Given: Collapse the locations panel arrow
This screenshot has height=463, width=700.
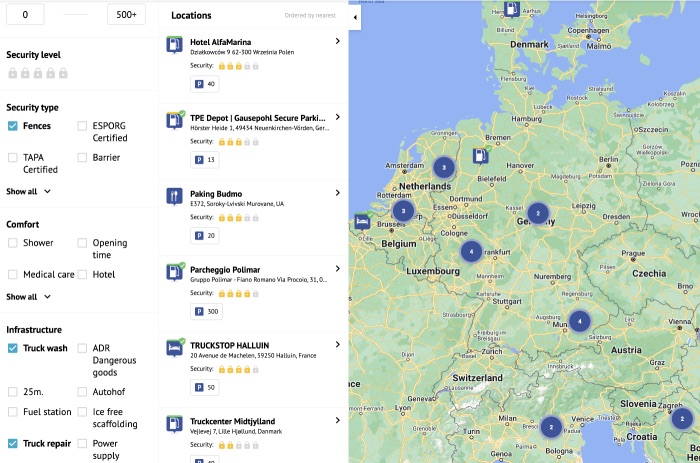Looking at the screenshot, I should (355, 17).
